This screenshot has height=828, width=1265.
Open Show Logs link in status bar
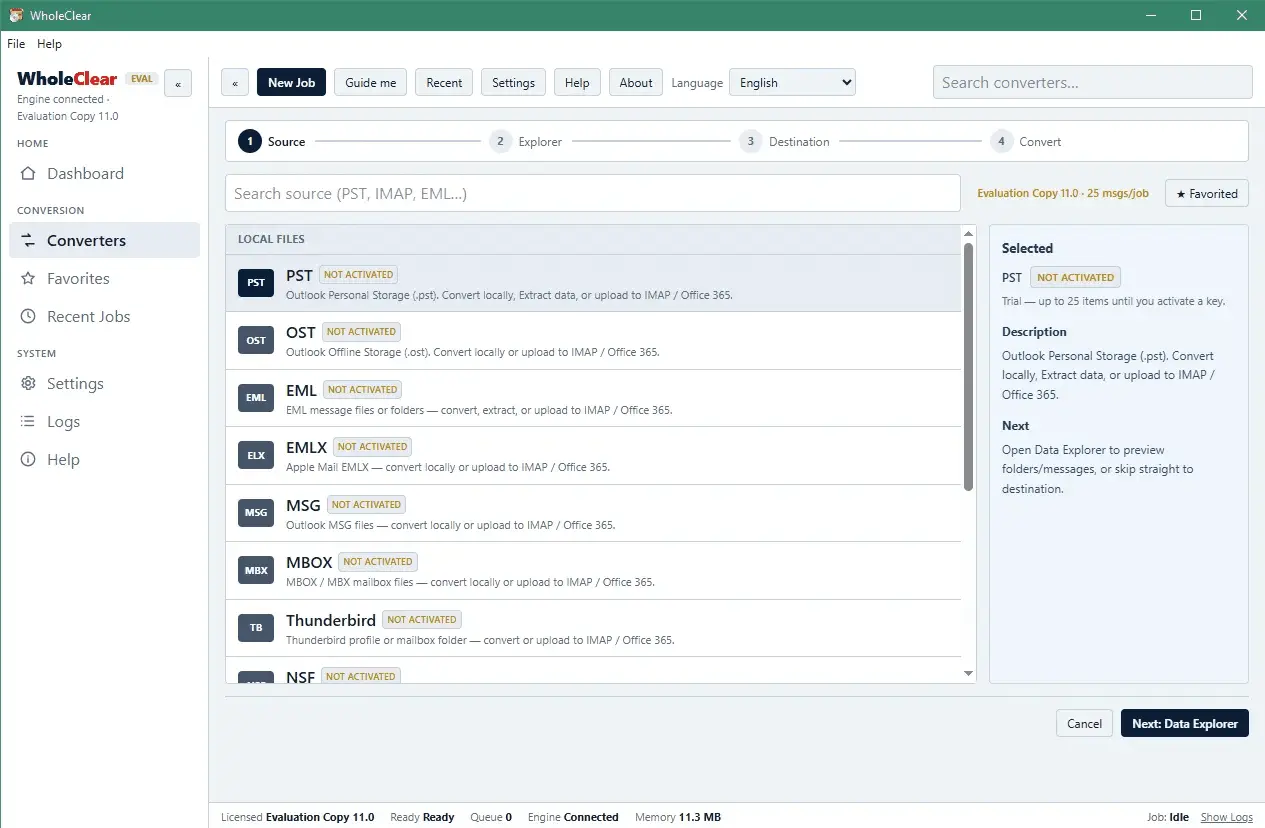tap(1226, 817)
